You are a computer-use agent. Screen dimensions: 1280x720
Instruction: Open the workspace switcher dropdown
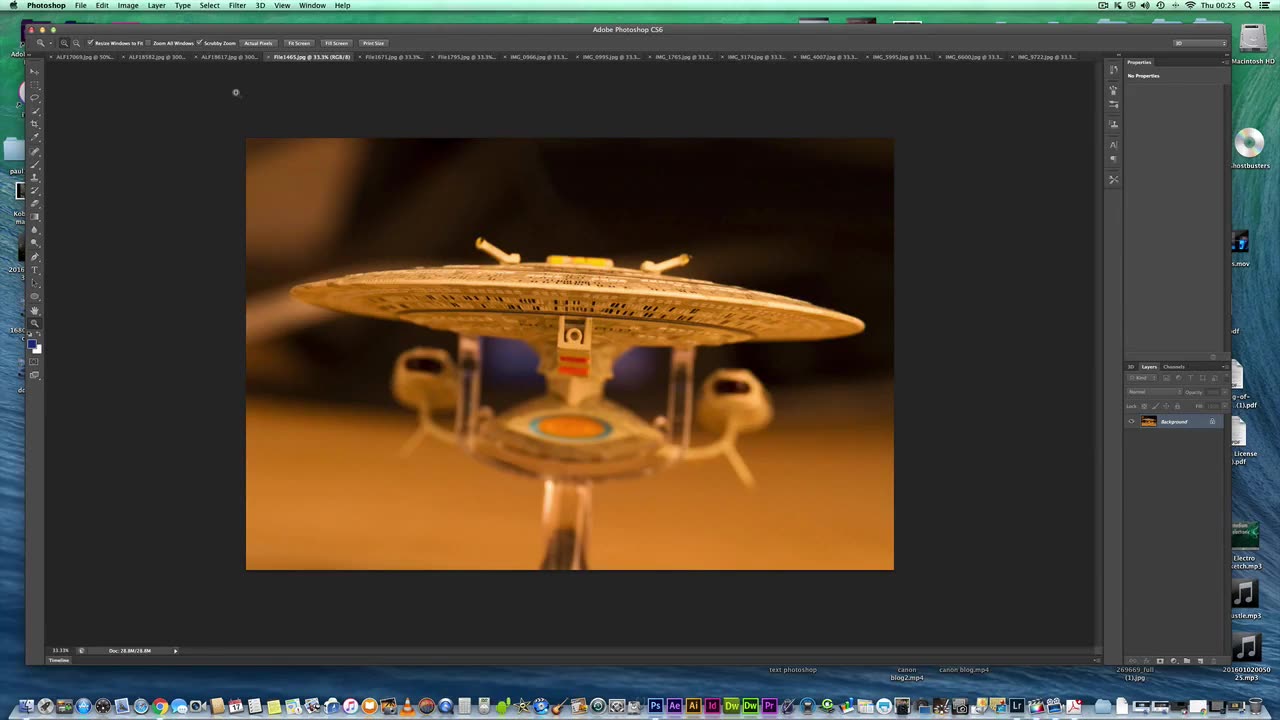pos(1200,43)
